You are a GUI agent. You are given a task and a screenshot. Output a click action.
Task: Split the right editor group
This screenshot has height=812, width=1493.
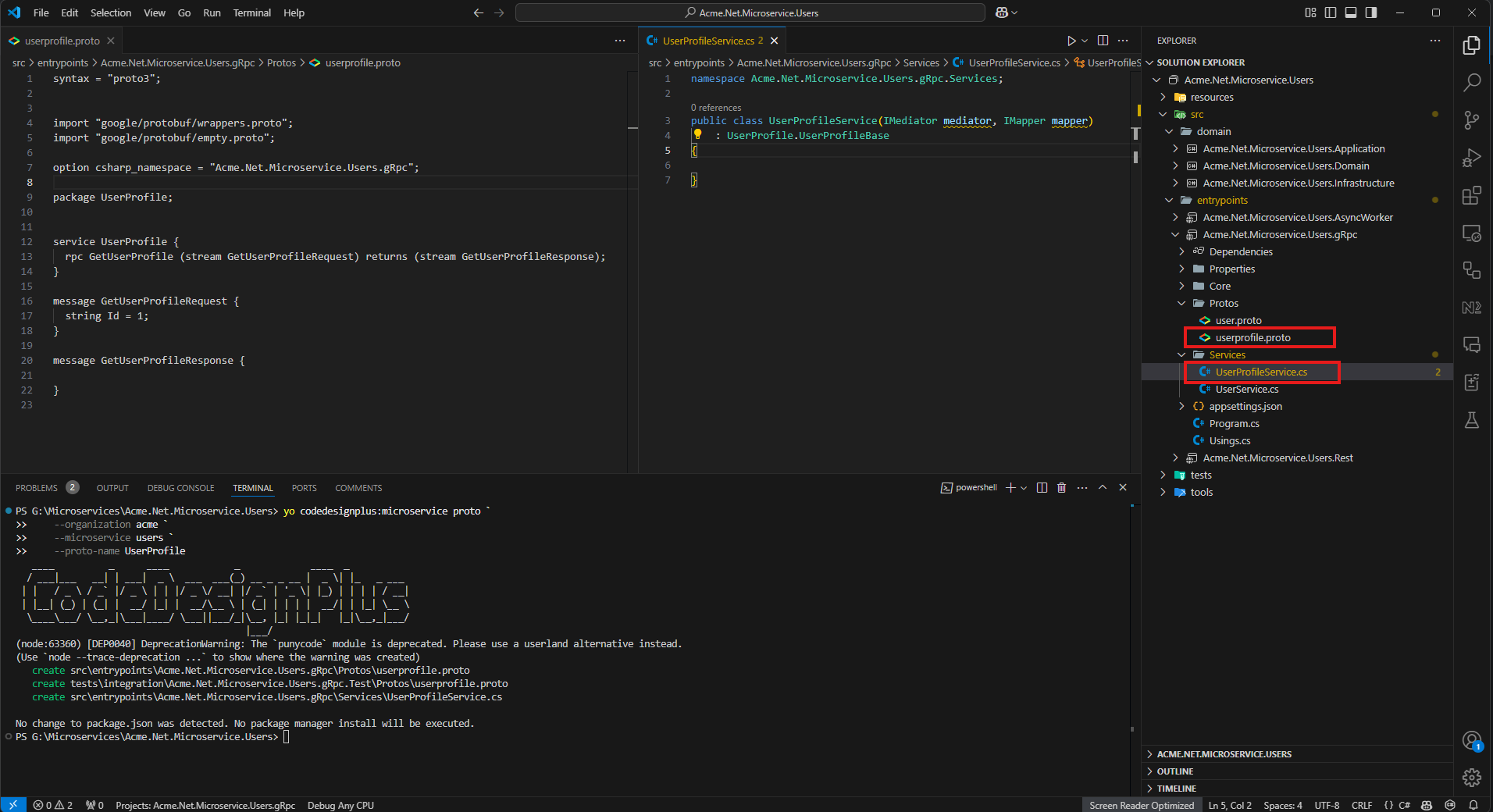pos(1103,41)
